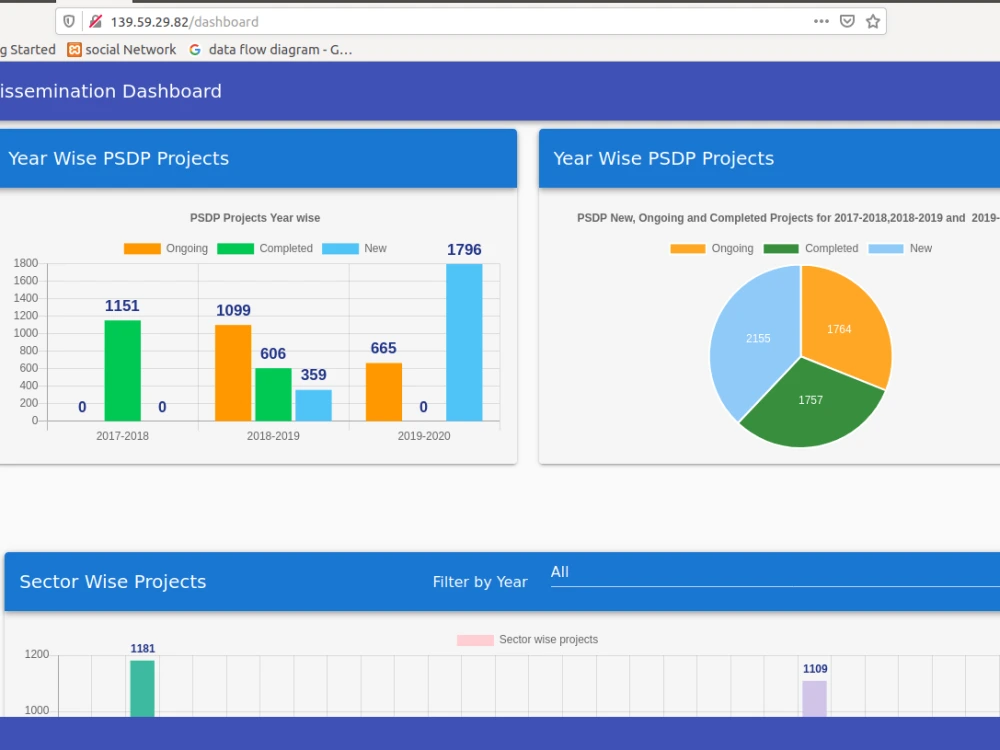Image resolution: width=1000 pixels, height=750 pixels.
Task: Toggle Completed legend in pie chart
Action: (811, 248)
